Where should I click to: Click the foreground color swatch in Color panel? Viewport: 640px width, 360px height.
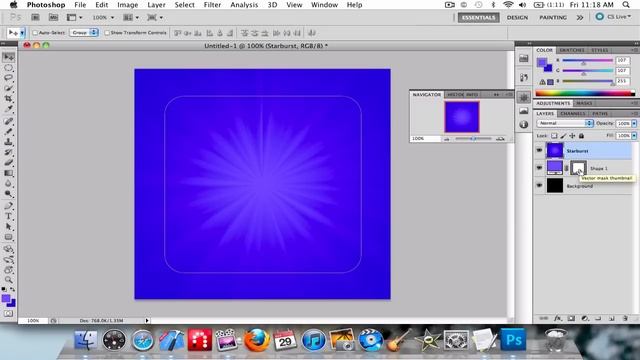542,63
